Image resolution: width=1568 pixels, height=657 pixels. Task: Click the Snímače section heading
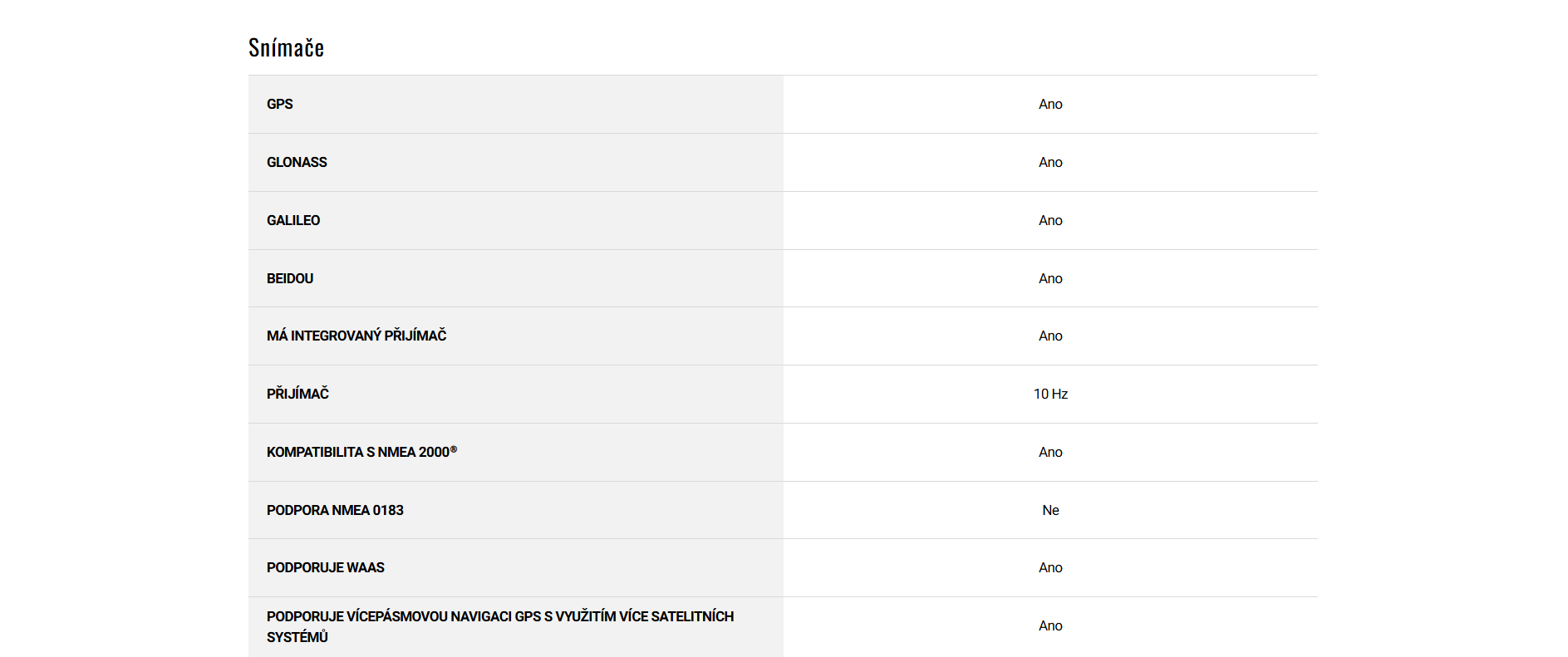coord(286,48)
